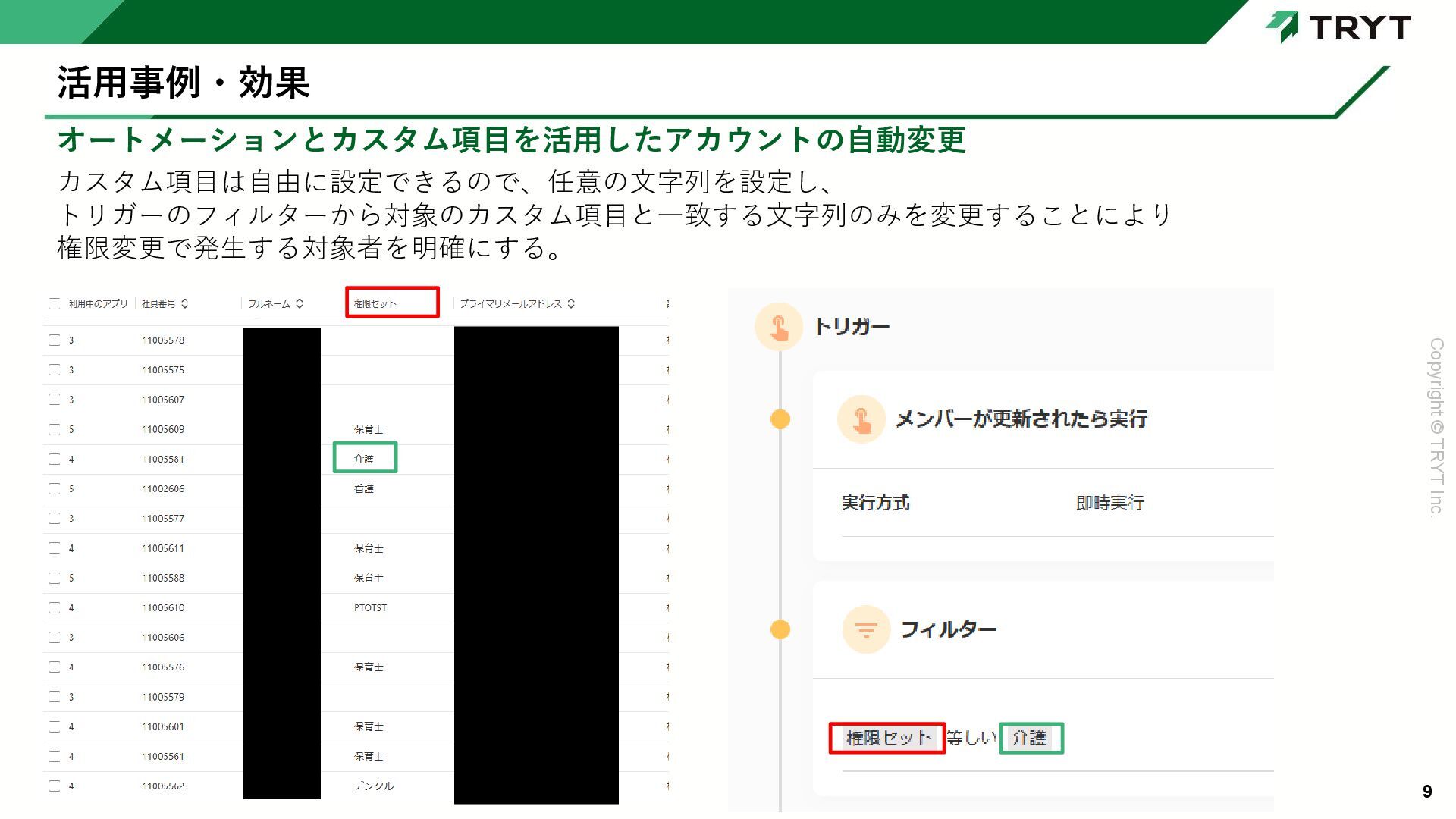This screenshot has height=819, width=1456.
Task: Check the row for employee 11005581
Action: tap(55, 460)
